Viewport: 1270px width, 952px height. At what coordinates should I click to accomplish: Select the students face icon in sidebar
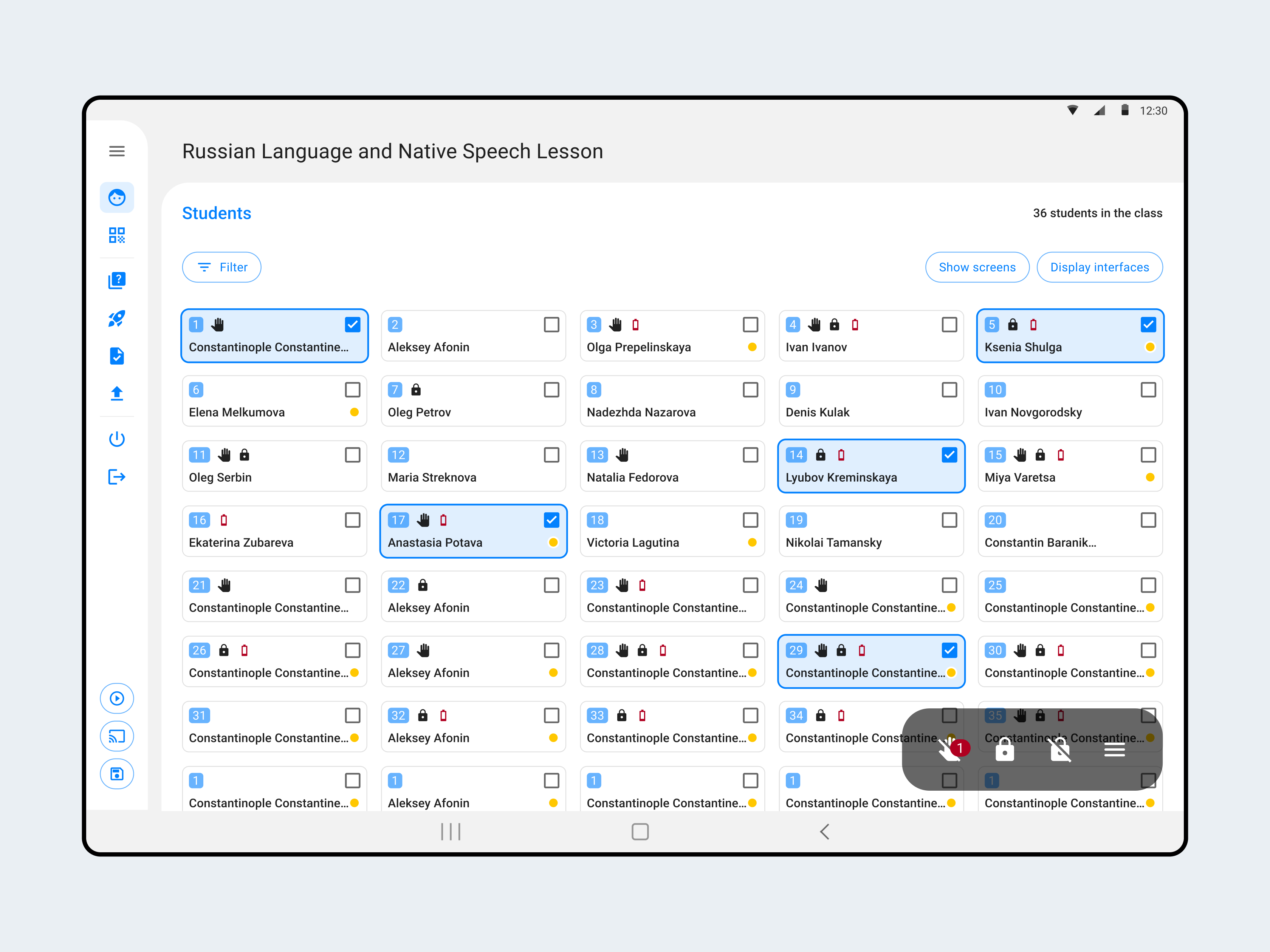click(116, 198)
